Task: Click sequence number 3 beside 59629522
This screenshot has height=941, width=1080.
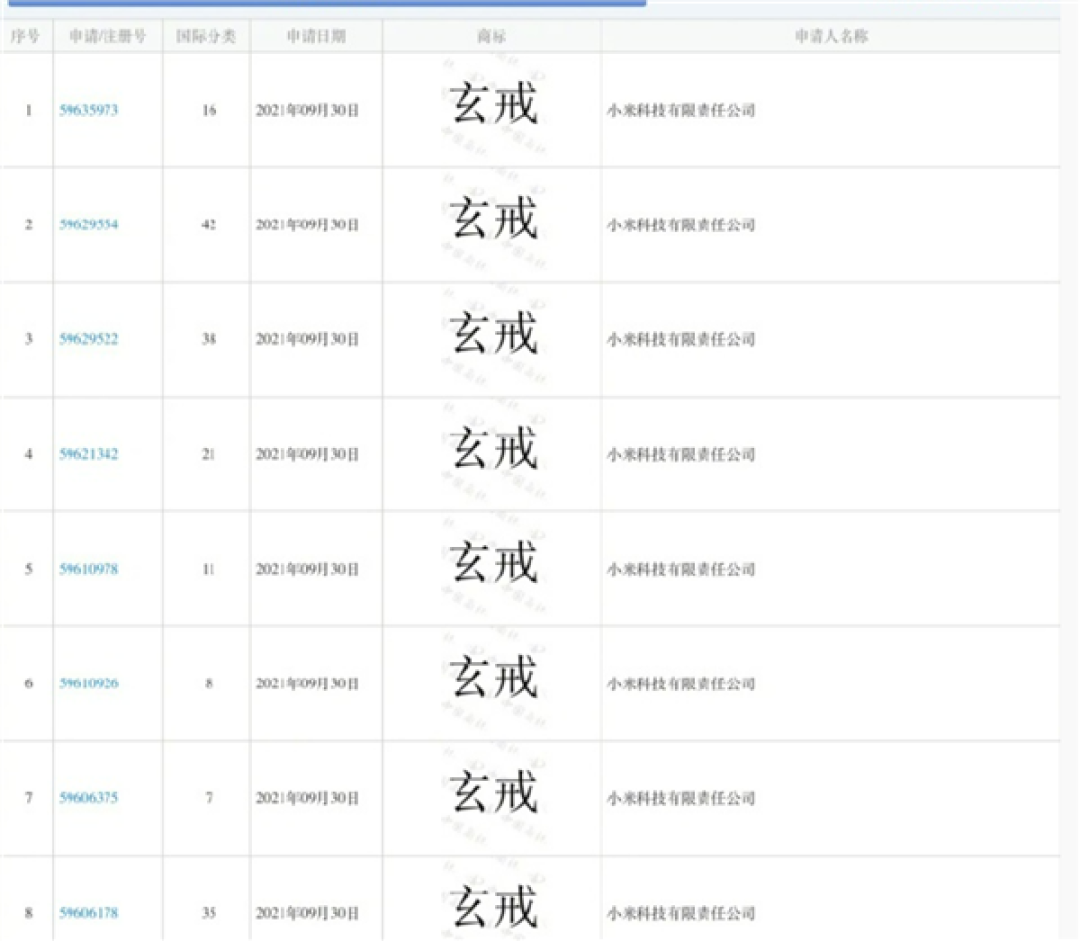Action: (28, 339)
